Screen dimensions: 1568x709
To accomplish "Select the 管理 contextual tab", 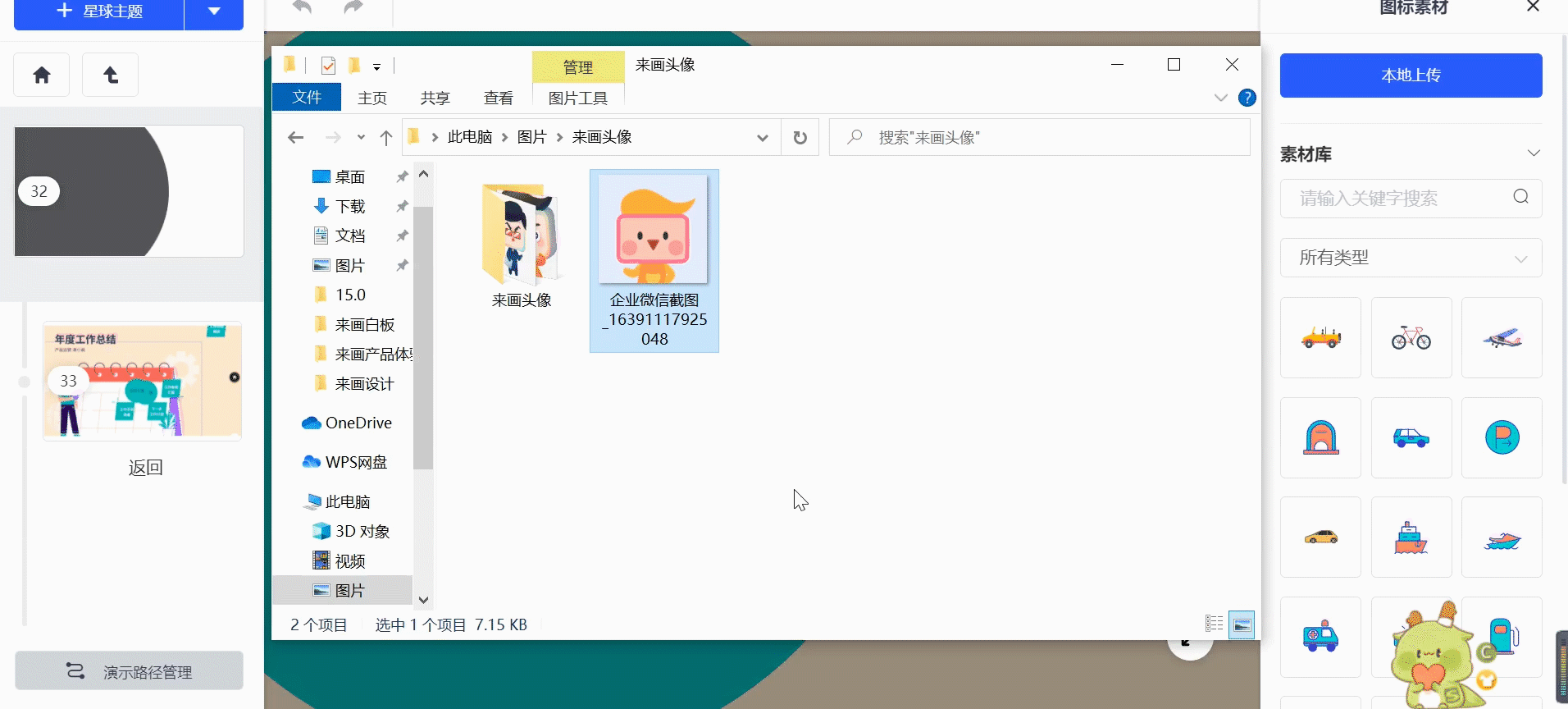I will click(578, 66).
